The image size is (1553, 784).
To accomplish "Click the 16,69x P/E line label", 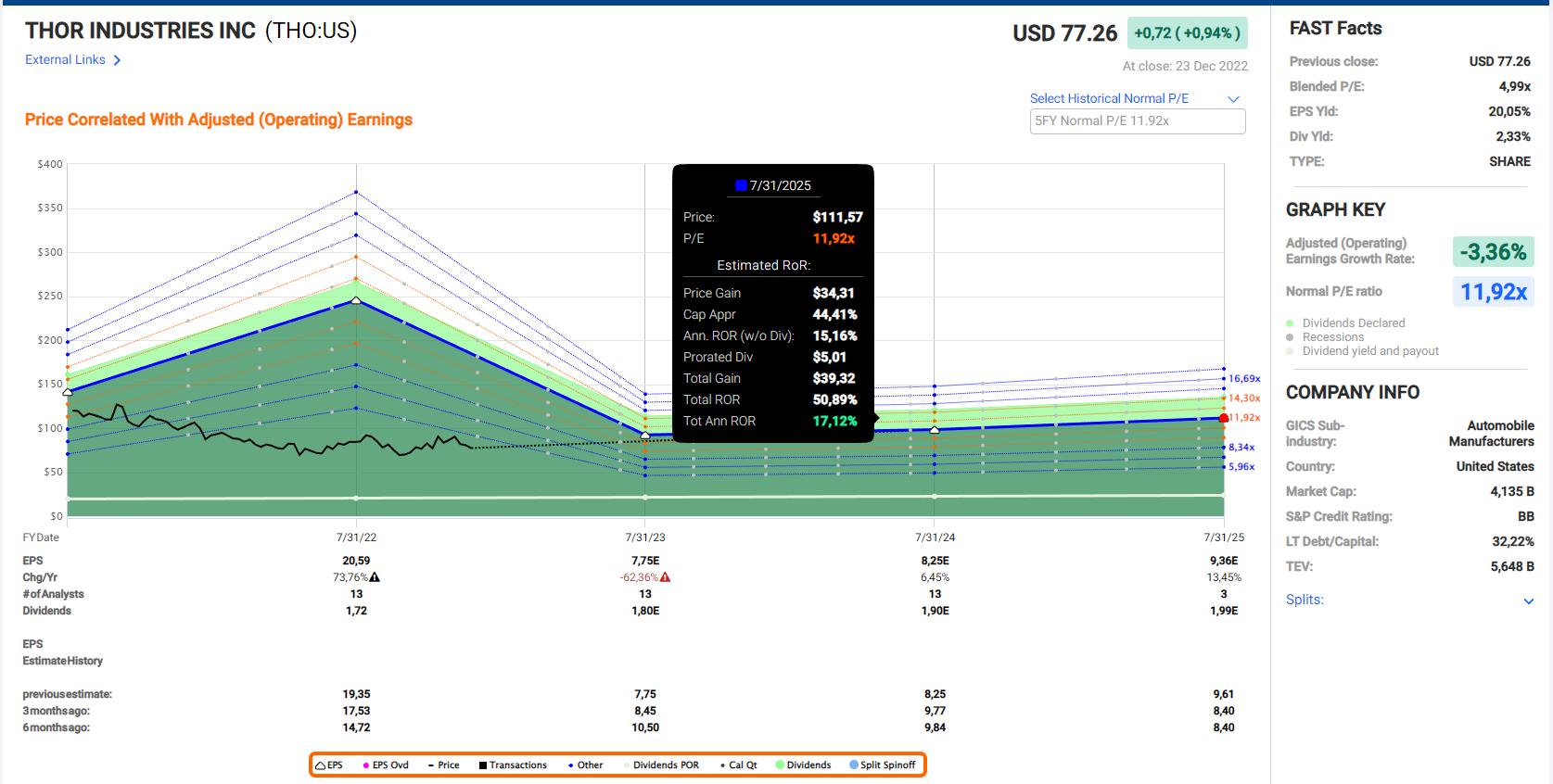I will (1244, 379).
